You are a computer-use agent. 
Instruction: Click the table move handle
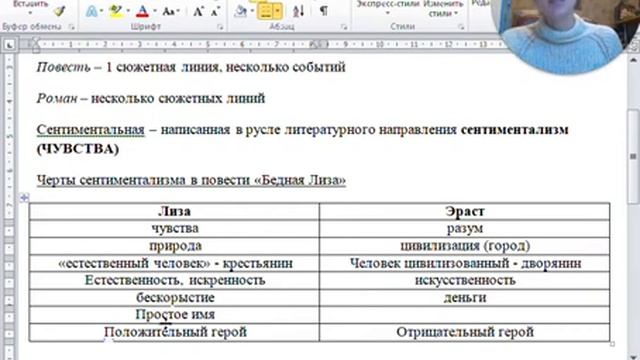24,198
